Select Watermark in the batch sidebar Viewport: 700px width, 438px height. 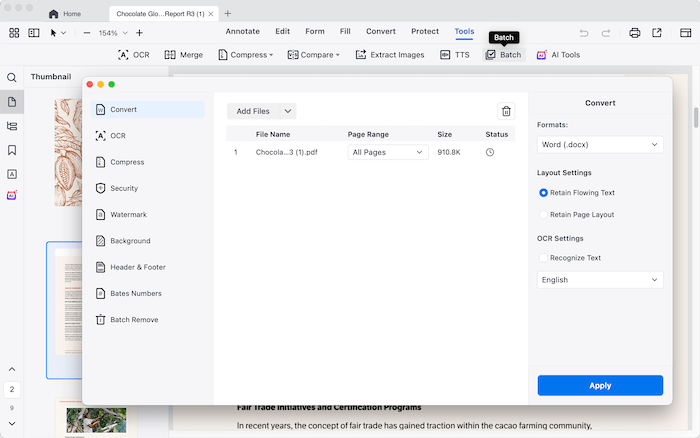(128, 214)
